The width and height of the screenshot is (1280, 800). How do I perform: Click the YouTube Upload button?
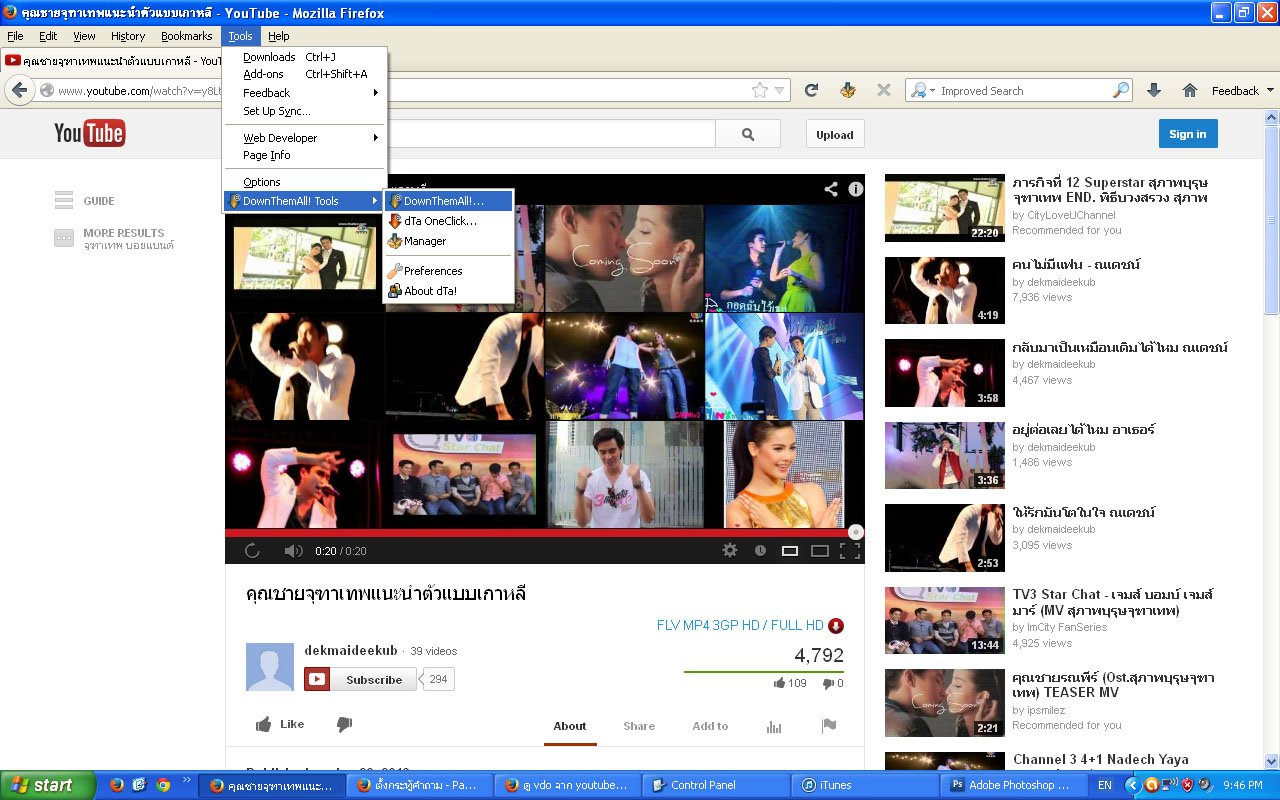835,134
